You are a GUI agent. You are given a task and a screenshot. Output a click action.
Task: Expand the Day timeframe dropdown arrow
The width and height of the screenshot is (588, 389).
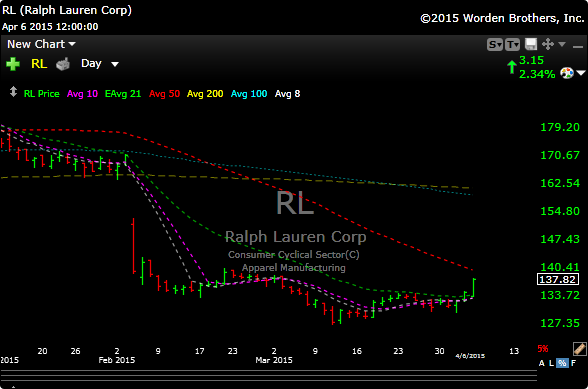[x=115, y=64]
